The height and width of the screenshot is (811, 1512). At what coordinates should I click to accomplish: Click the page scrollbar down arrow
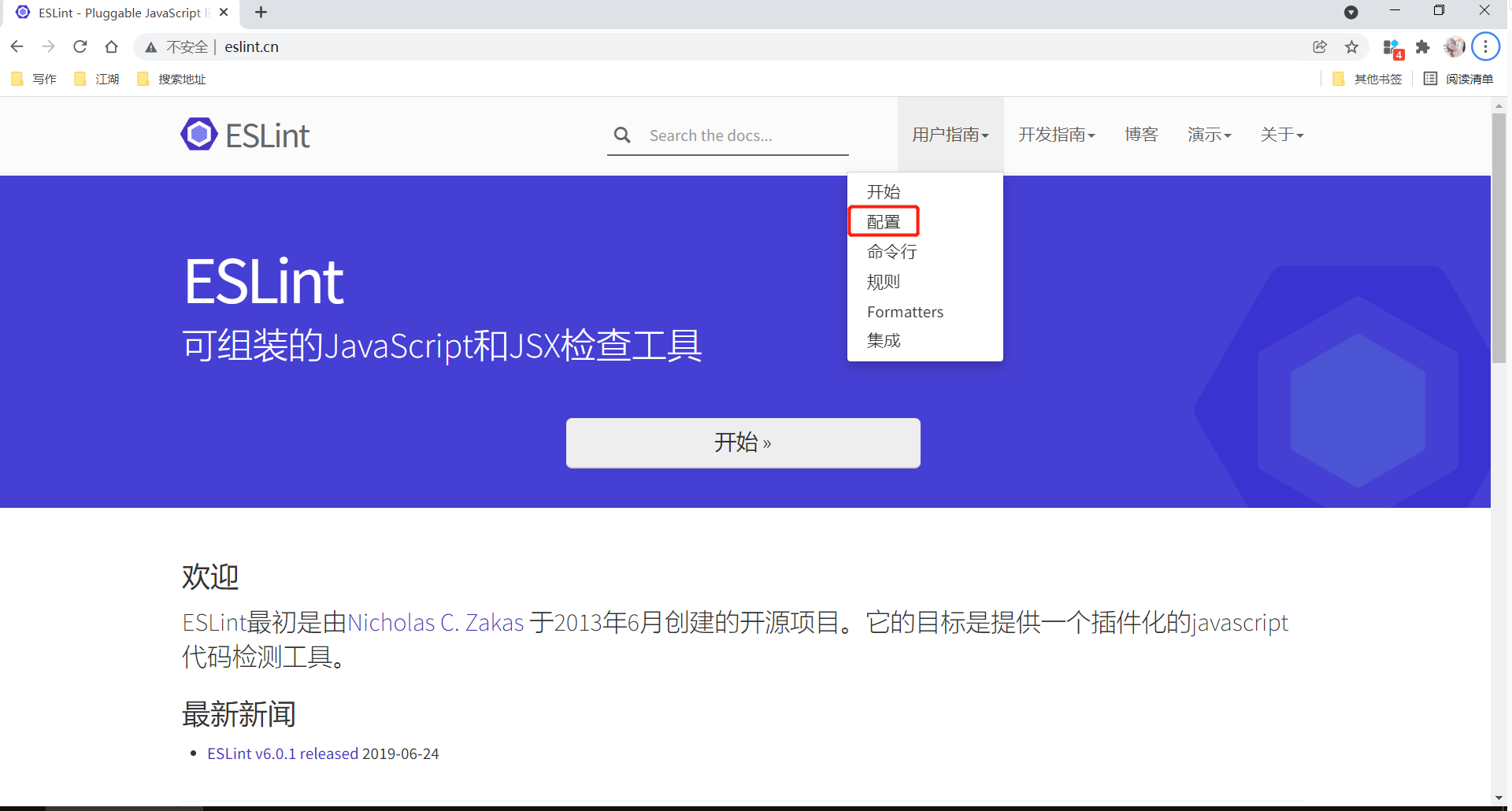pyautogui.click(x=1499, y=796)
